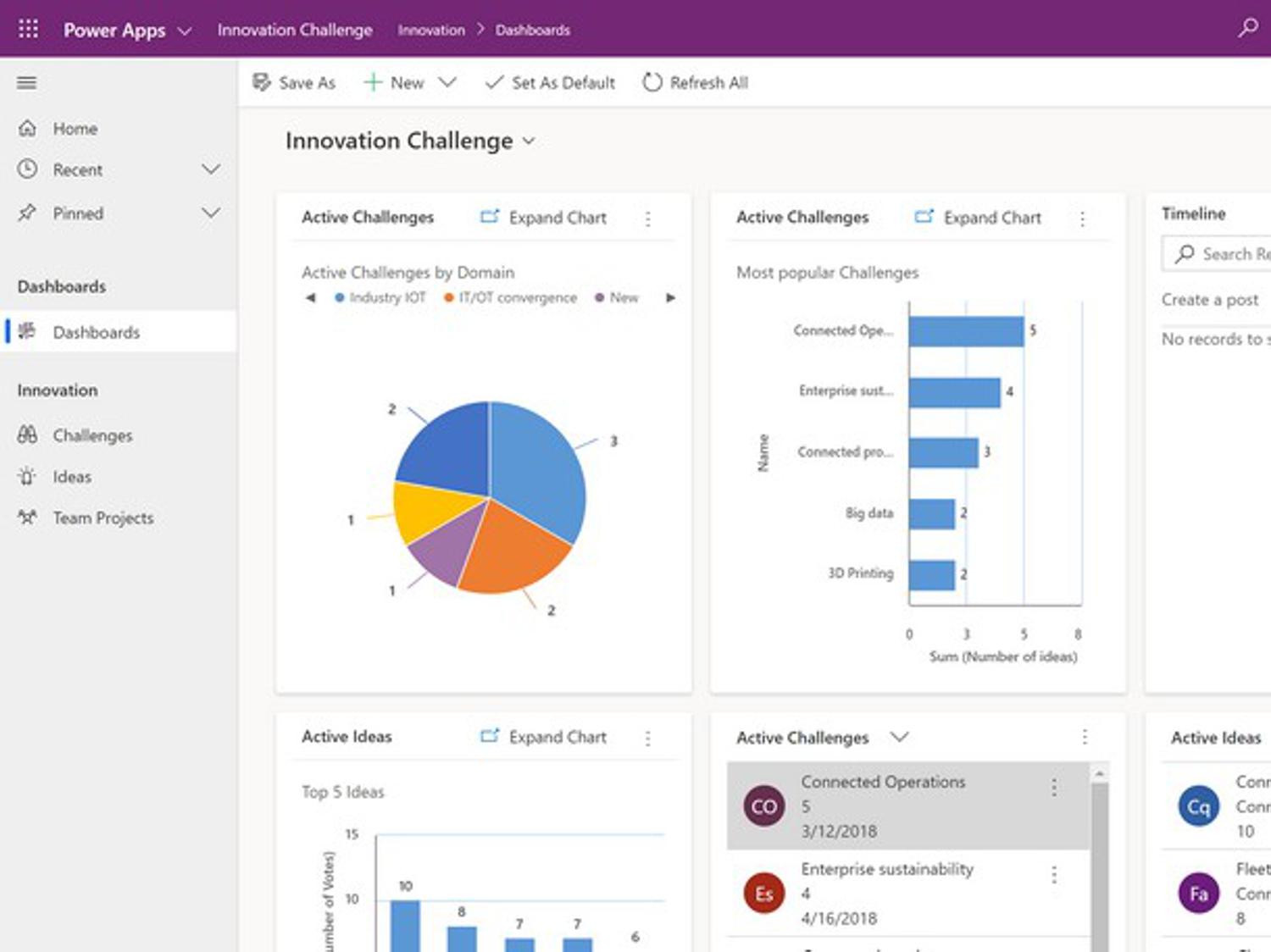Collapse the sidebar with hamburger icon
Viewport: 1271px width, 952px height.
pyautogui.click(x=27, y=82)
